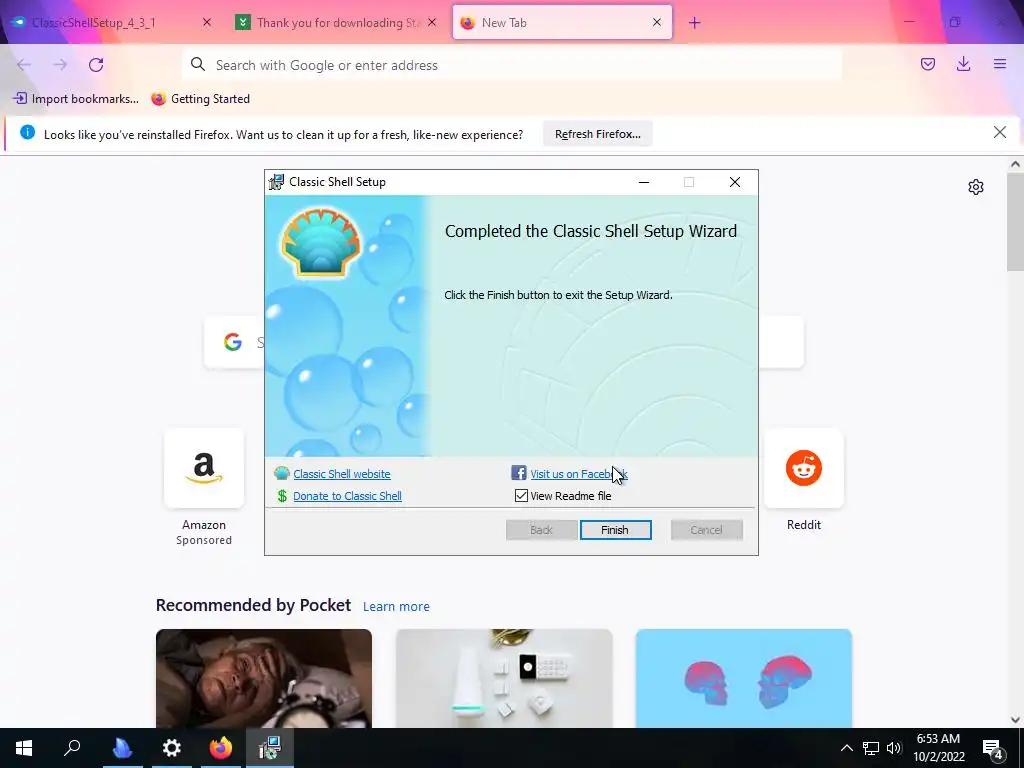Click the browser back arrow
This screenshot has height=768, width=1024.
(24, 65)
